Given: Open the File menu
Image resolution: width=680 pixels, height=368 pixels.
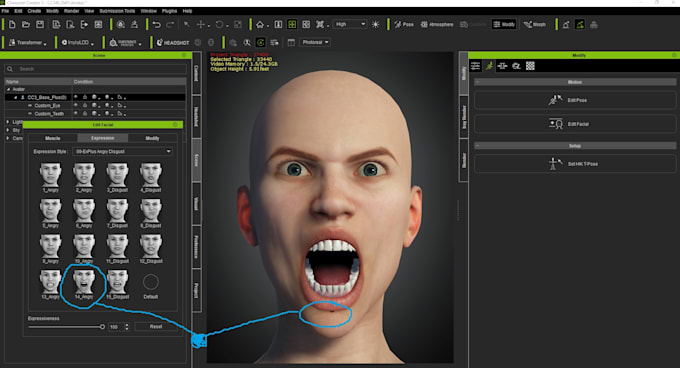Looking at the screenshot, I should pyautogui.click(x=5, y=11).
